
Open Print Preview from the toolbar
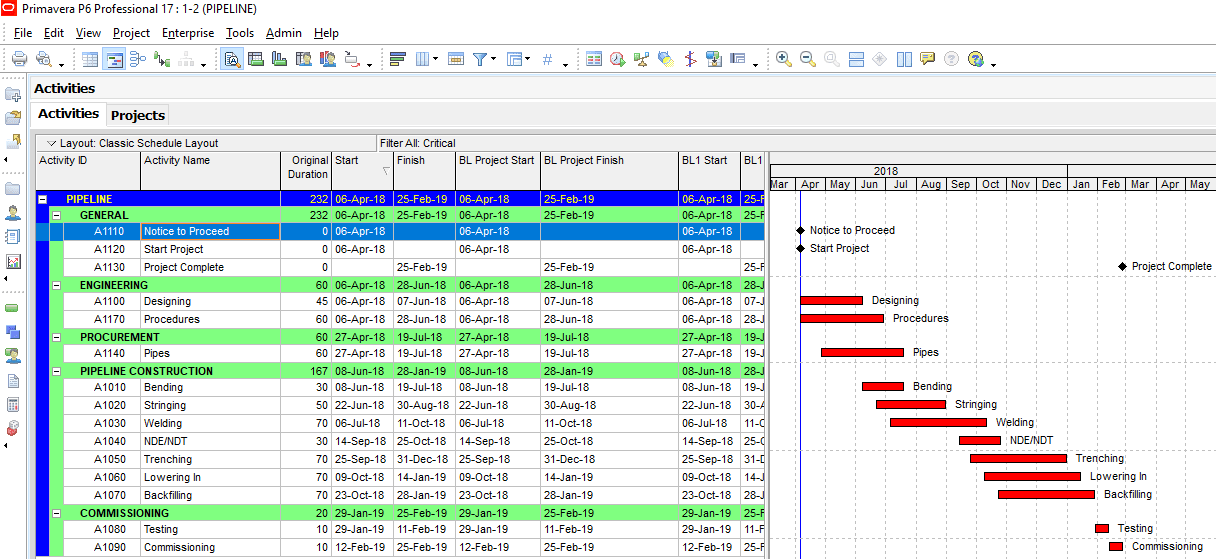[44, 59]
